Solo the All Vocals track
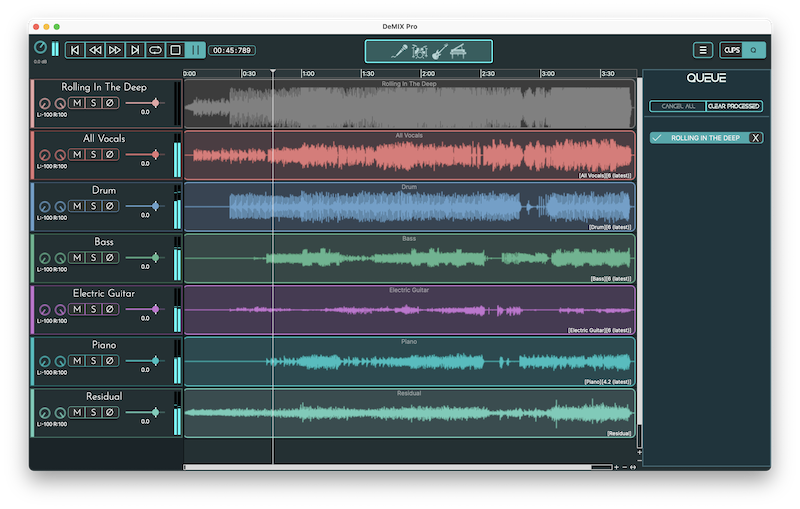The image size is (800, 509). [93, 154]
